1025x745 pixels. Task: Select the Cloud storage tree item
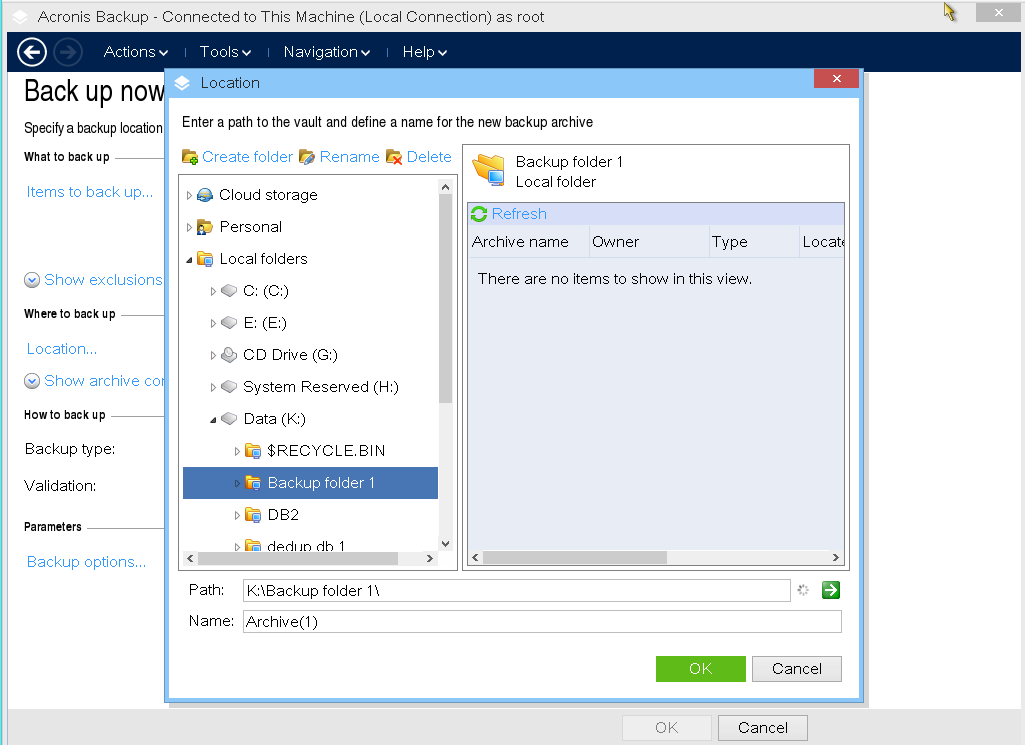point(268,195)
